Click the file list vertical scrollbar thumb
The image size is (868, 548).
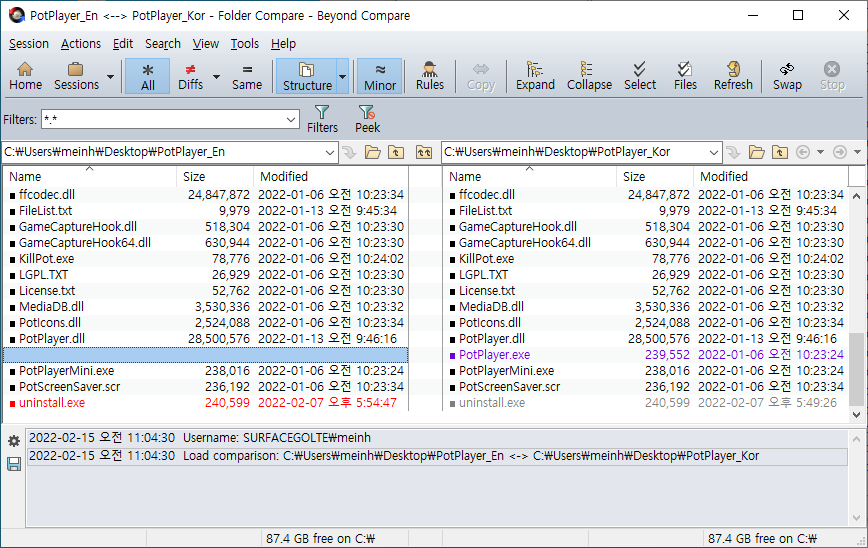[x=856, y=368]
